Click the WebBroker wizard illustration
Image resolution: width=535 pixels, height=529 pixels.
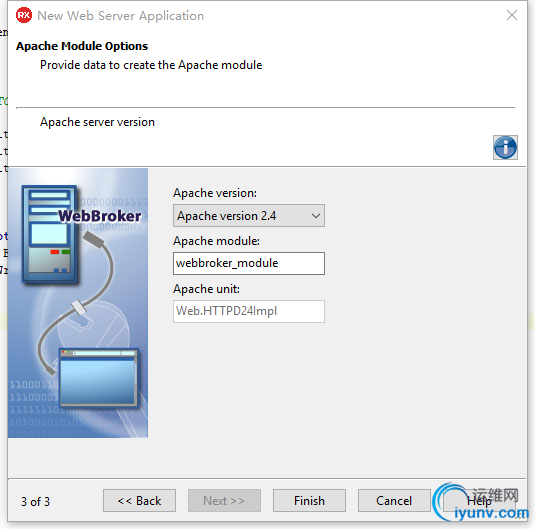tap(78, 303)
